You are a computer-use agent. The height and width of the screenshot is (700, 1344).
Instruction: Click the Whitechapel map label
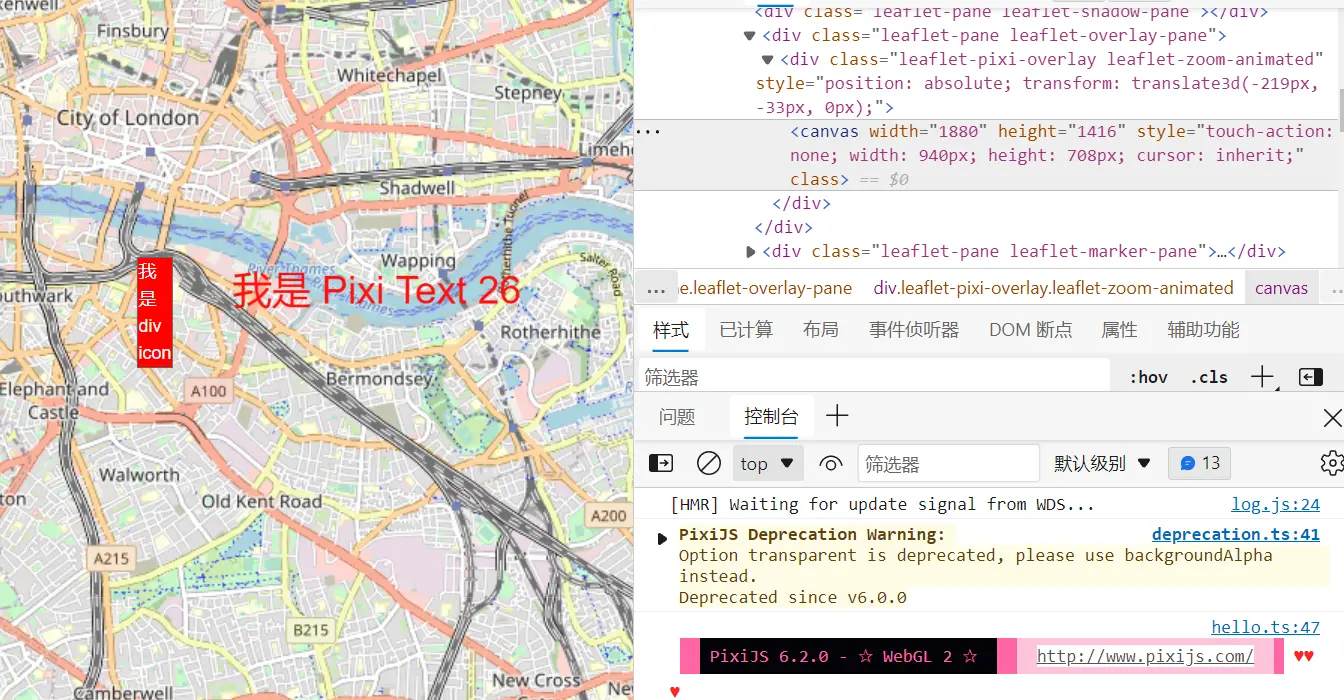click(389, 76)
